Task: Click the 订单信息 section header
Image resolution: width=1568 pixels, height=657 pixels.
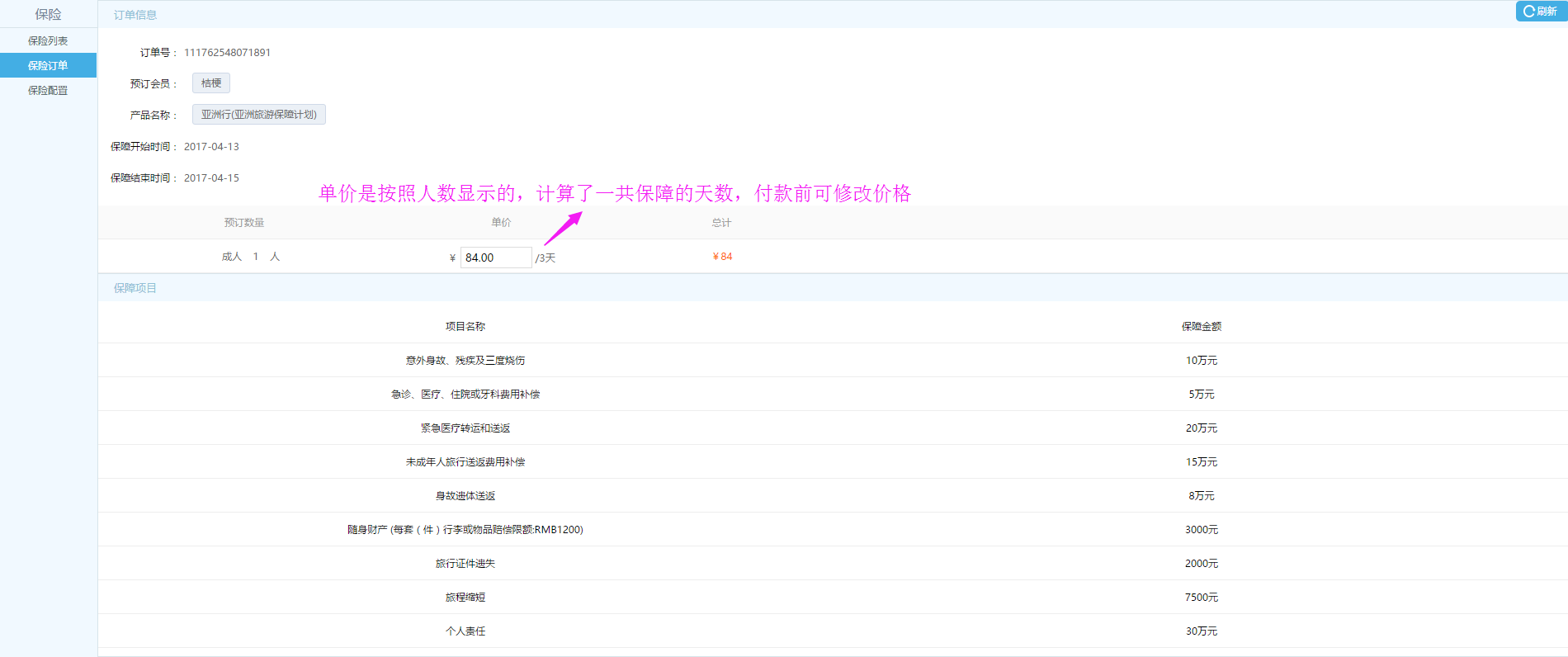Action: [x=135, y=15]
